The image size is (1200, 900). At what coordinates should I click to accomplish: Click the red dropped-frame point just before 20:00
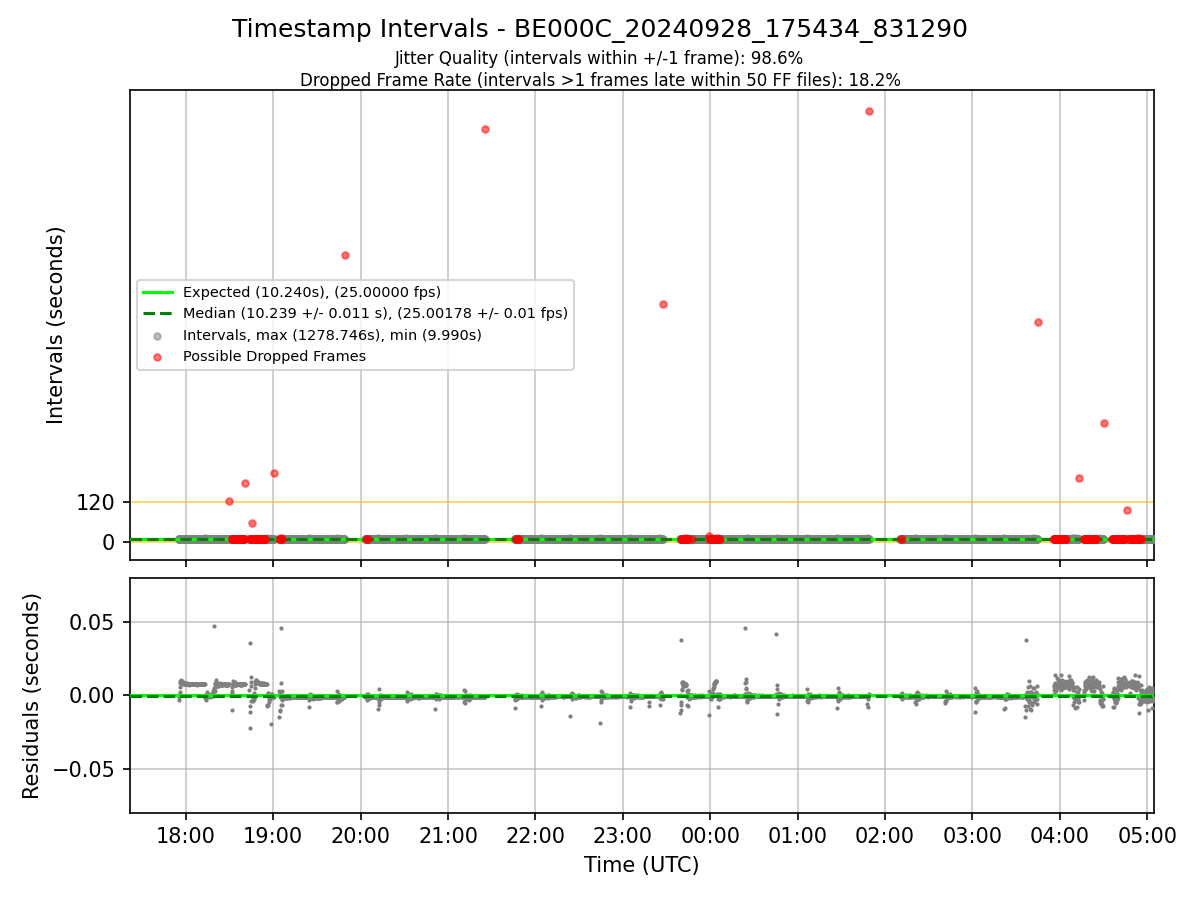click(x=345, y=255)
